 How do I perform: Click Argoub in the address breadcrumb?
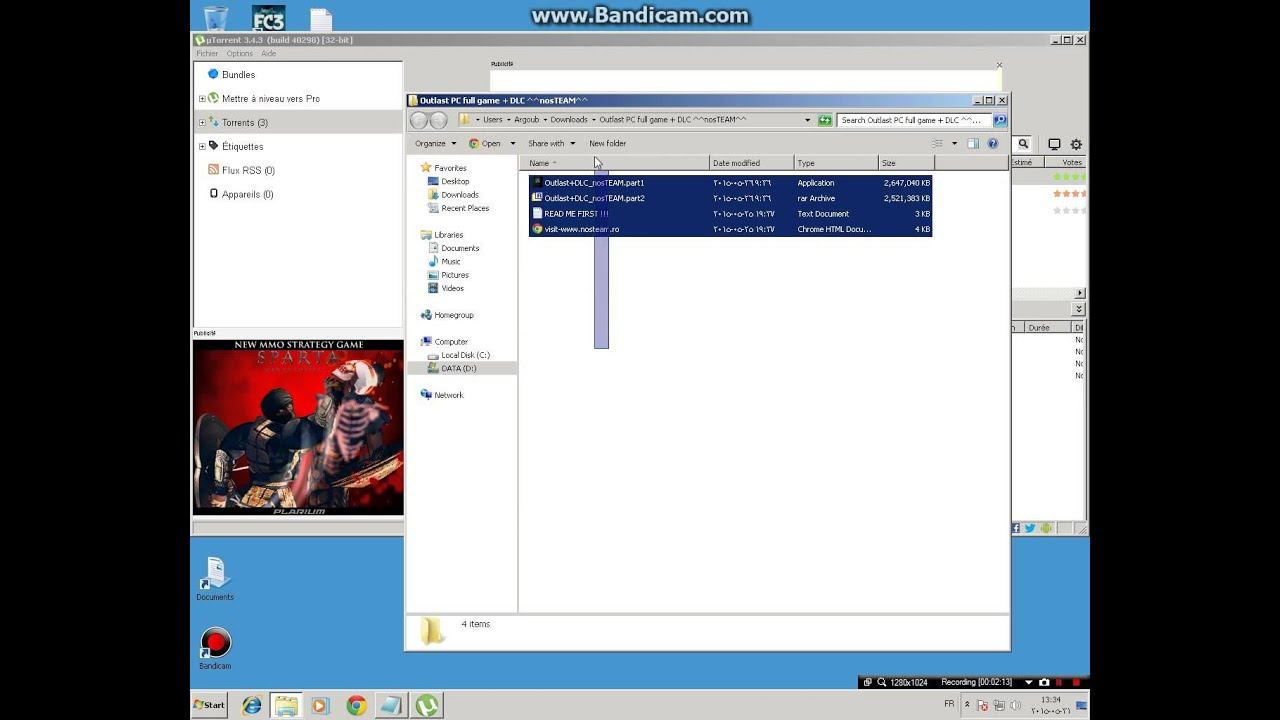point(526,120)
